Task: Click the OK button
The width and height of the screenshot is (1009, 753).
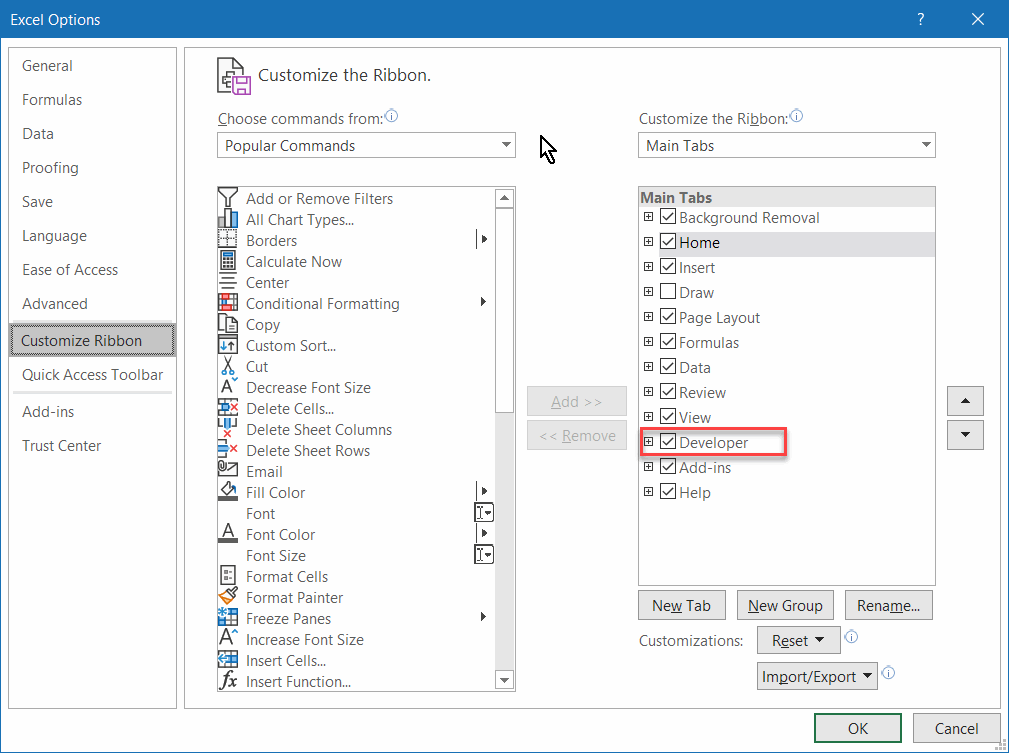Action: (858, 729)
